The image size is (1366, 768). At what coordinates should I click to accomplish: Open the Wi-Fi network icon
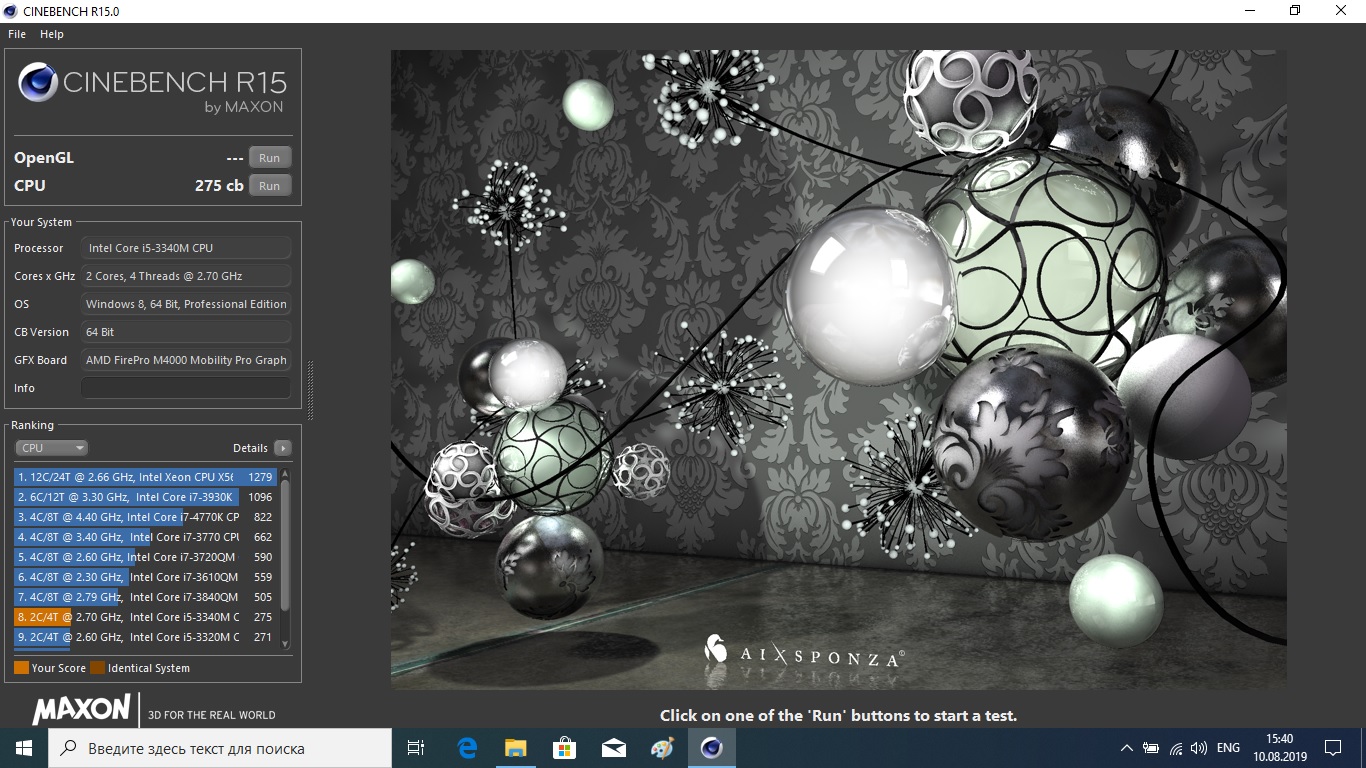(1175, 748)
